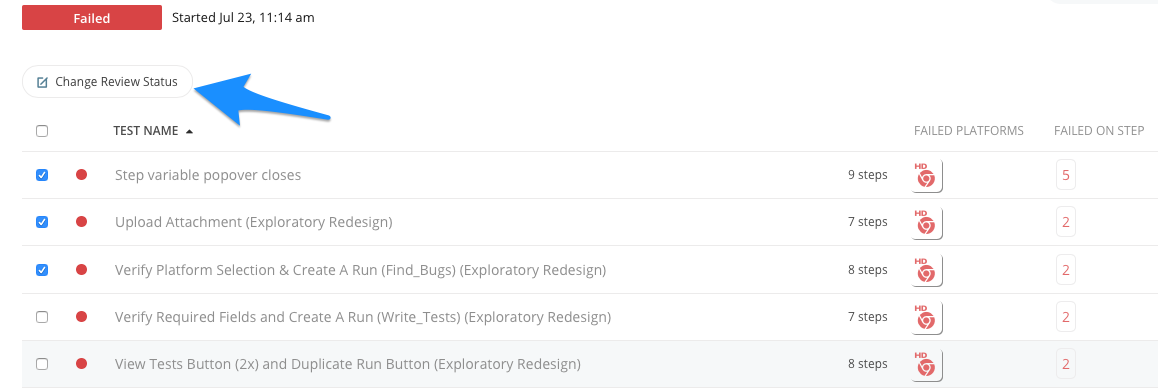Screen dimensions: 1158x390
Task: Click the Chrome platform icon for View Tests Button row
Action: tap(927, 365)
